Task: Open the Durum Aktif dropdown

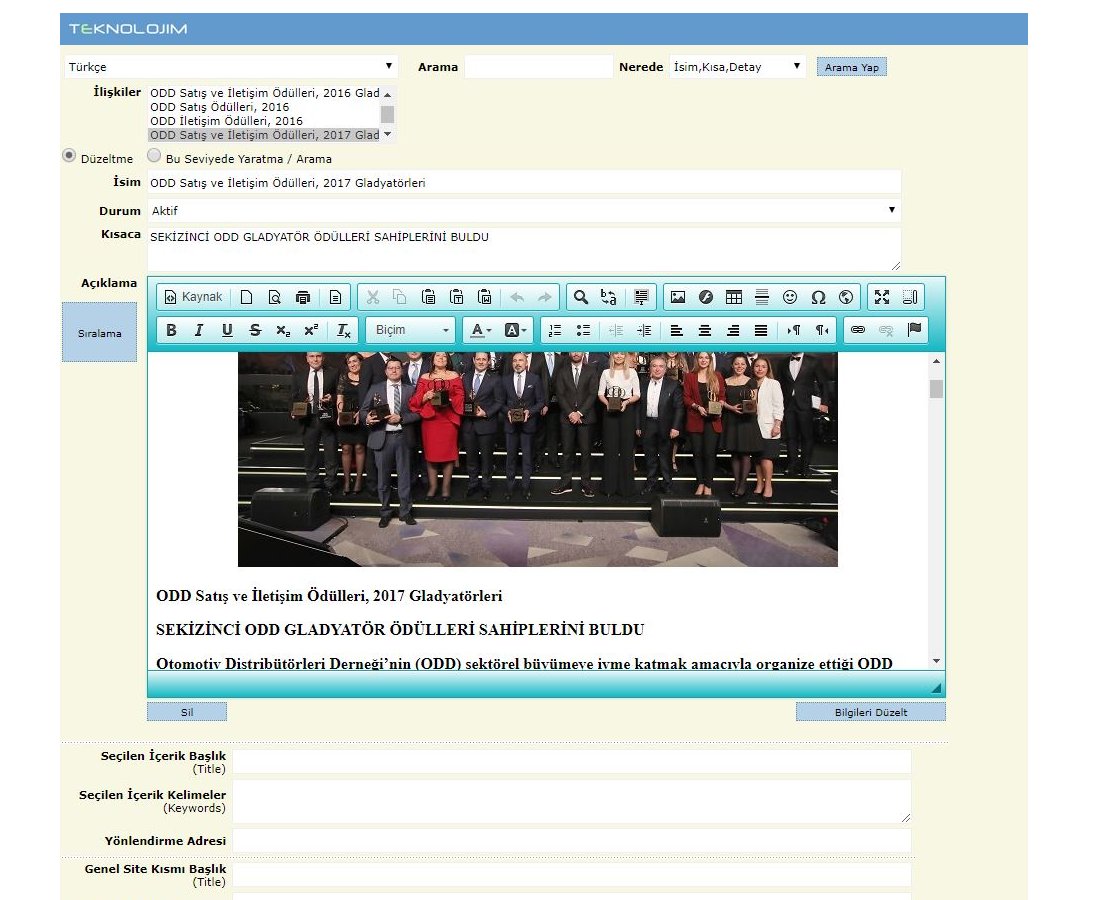Action: (524, 210)
